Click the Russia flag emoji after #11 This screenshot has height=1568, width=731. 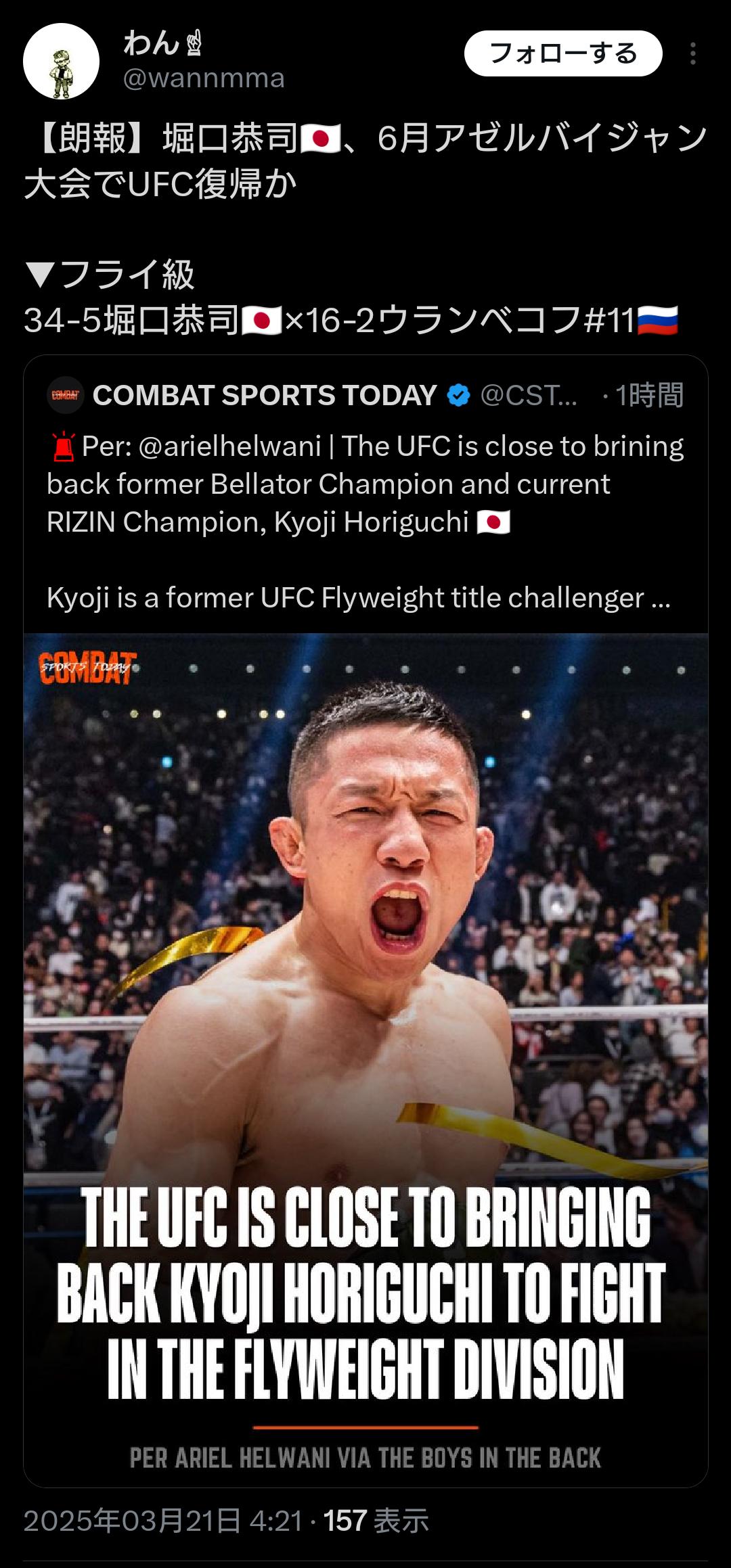(657, 320)
